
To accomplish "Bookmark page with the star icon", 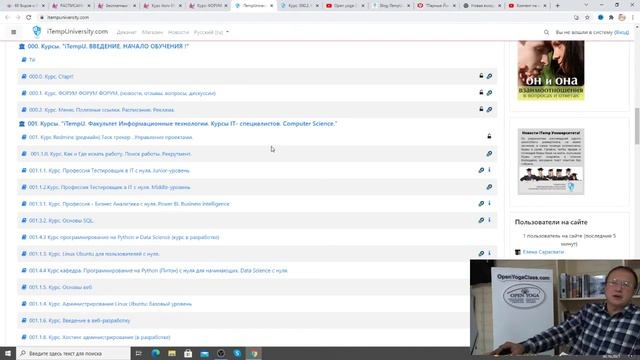I will 587,18.
